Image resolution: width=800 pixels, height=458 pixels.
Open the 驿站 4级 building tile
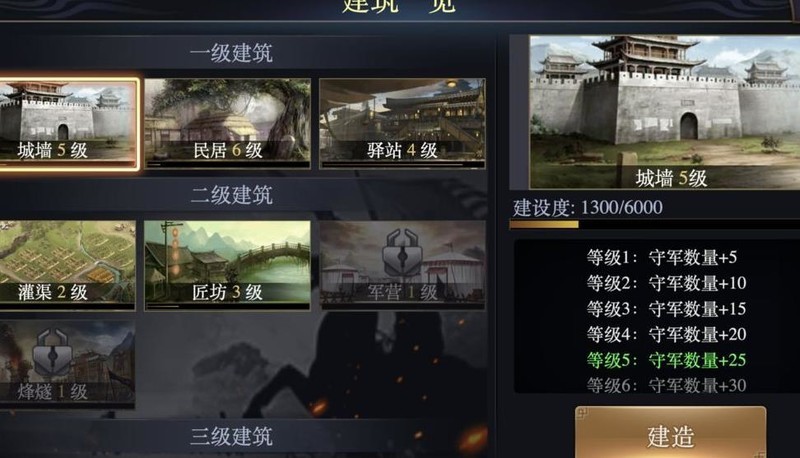(x=402, y=124)
